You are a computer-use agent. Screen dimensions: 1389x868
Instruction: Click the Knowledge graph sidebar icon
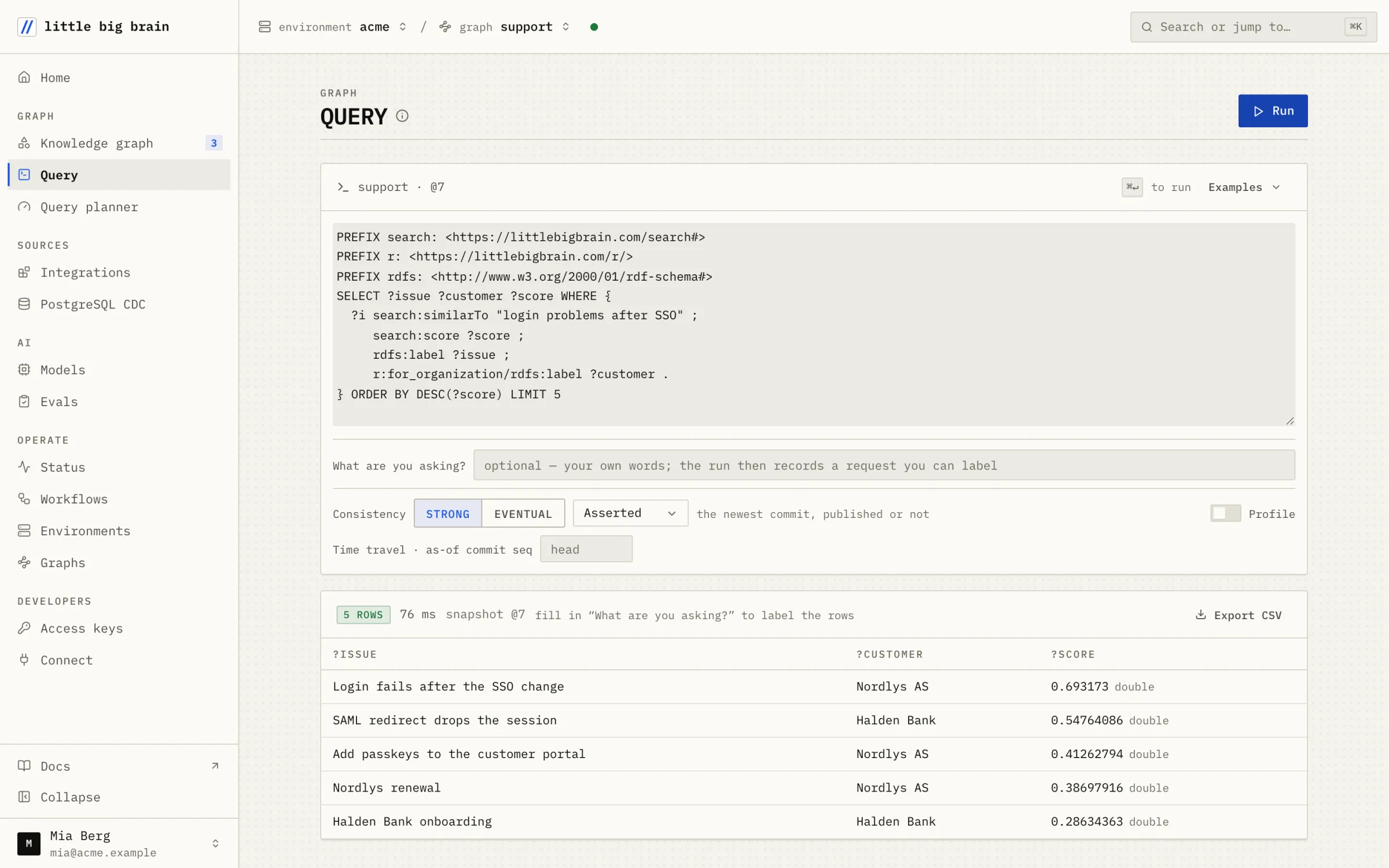tap(24, 143)
